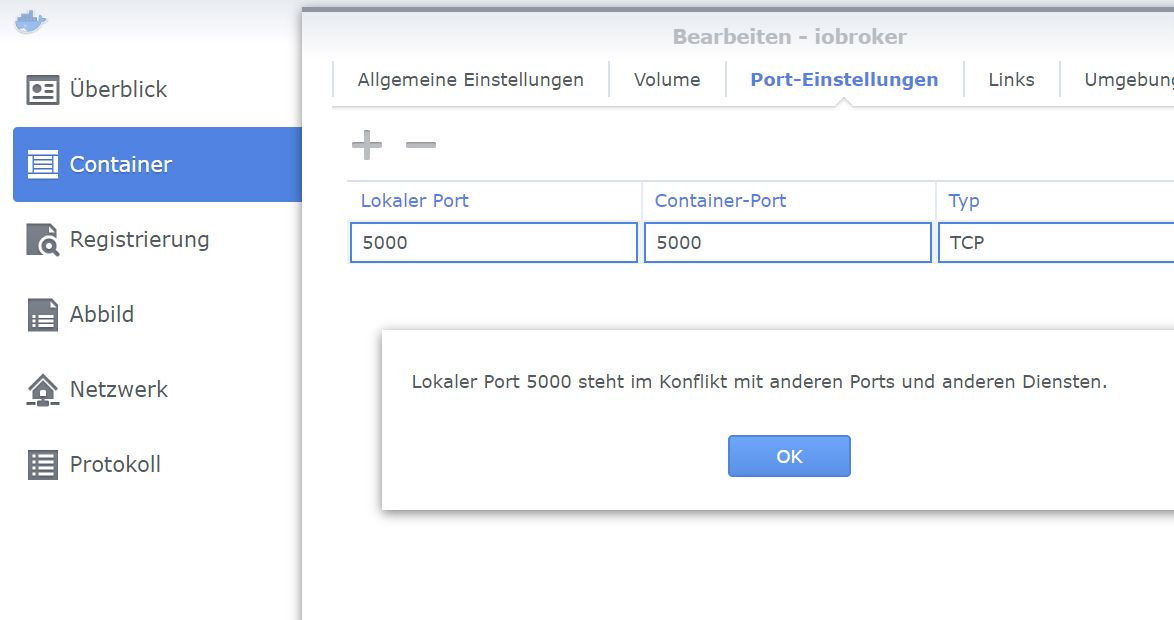The image size is (1174, 620).
Task: Open the Links tab
Action: (x=1012, y=79)
